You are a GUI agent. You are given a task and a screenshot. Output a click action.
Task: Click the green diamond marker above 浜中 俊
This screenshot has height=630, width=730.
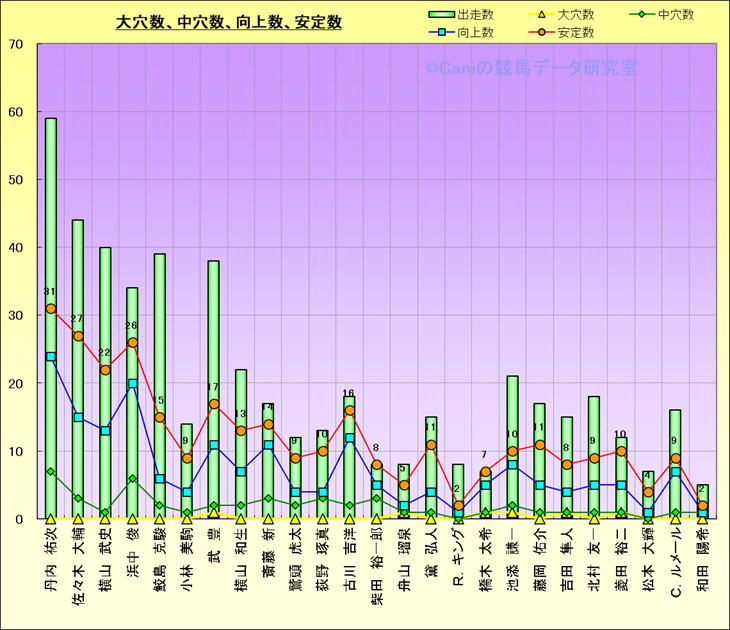[x=132, y=479]
